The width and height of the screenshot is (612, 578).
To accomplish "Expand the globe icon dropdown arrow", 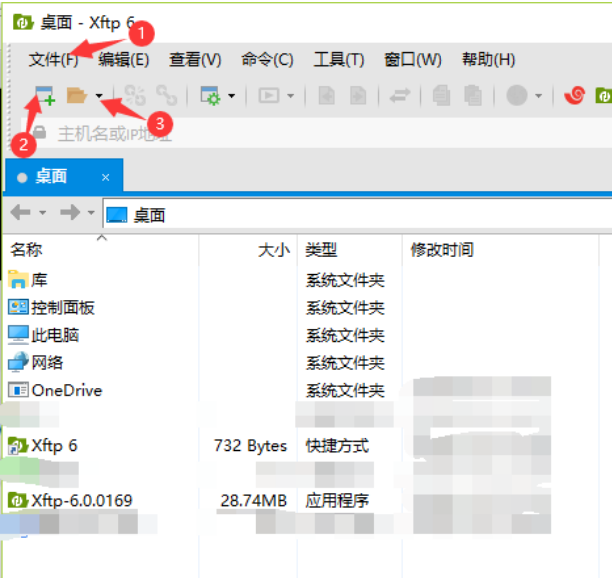I will coord(539,96).
